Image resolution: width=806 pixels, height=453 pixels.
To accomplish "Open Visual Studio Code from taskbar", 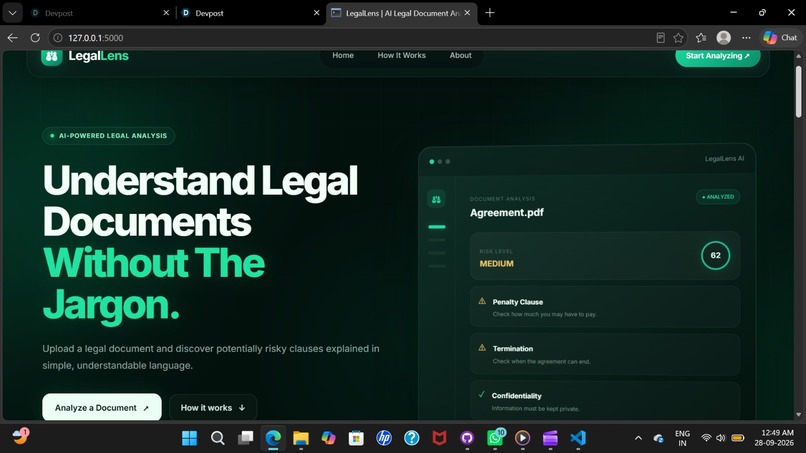I will 578,438.
